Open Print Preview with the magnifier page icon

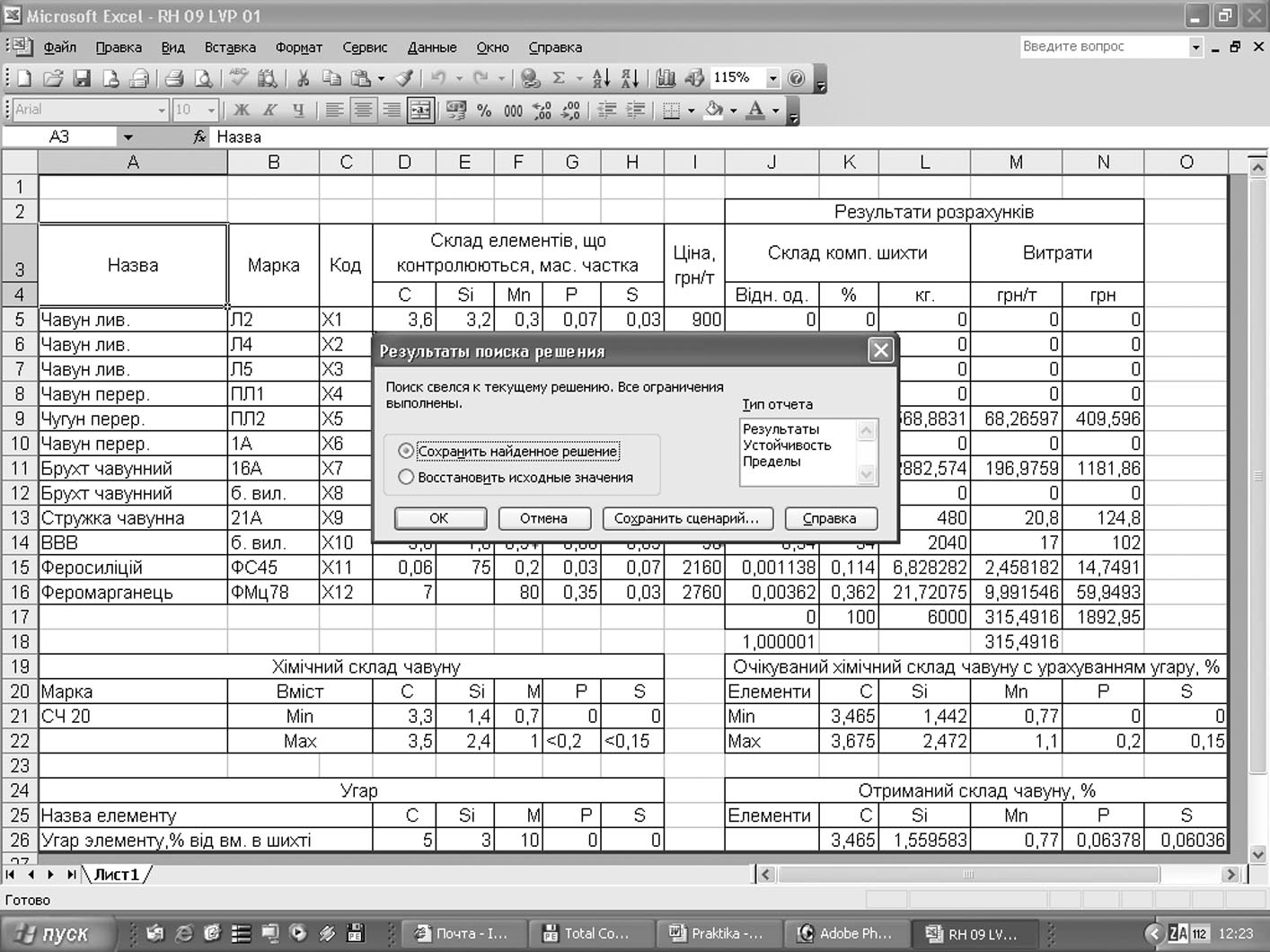[204, 79]
